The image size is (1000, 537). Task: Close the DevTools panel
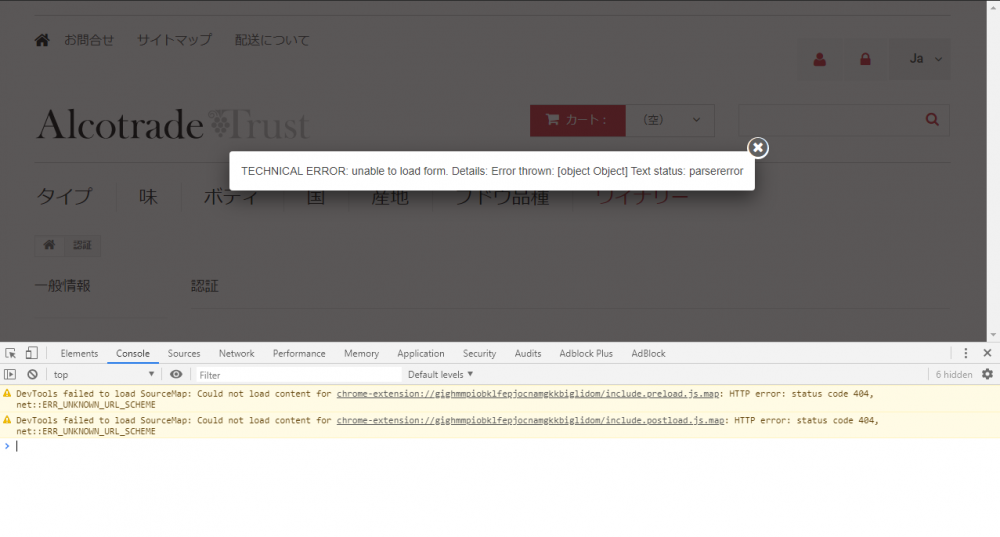[x=987, y=353]
